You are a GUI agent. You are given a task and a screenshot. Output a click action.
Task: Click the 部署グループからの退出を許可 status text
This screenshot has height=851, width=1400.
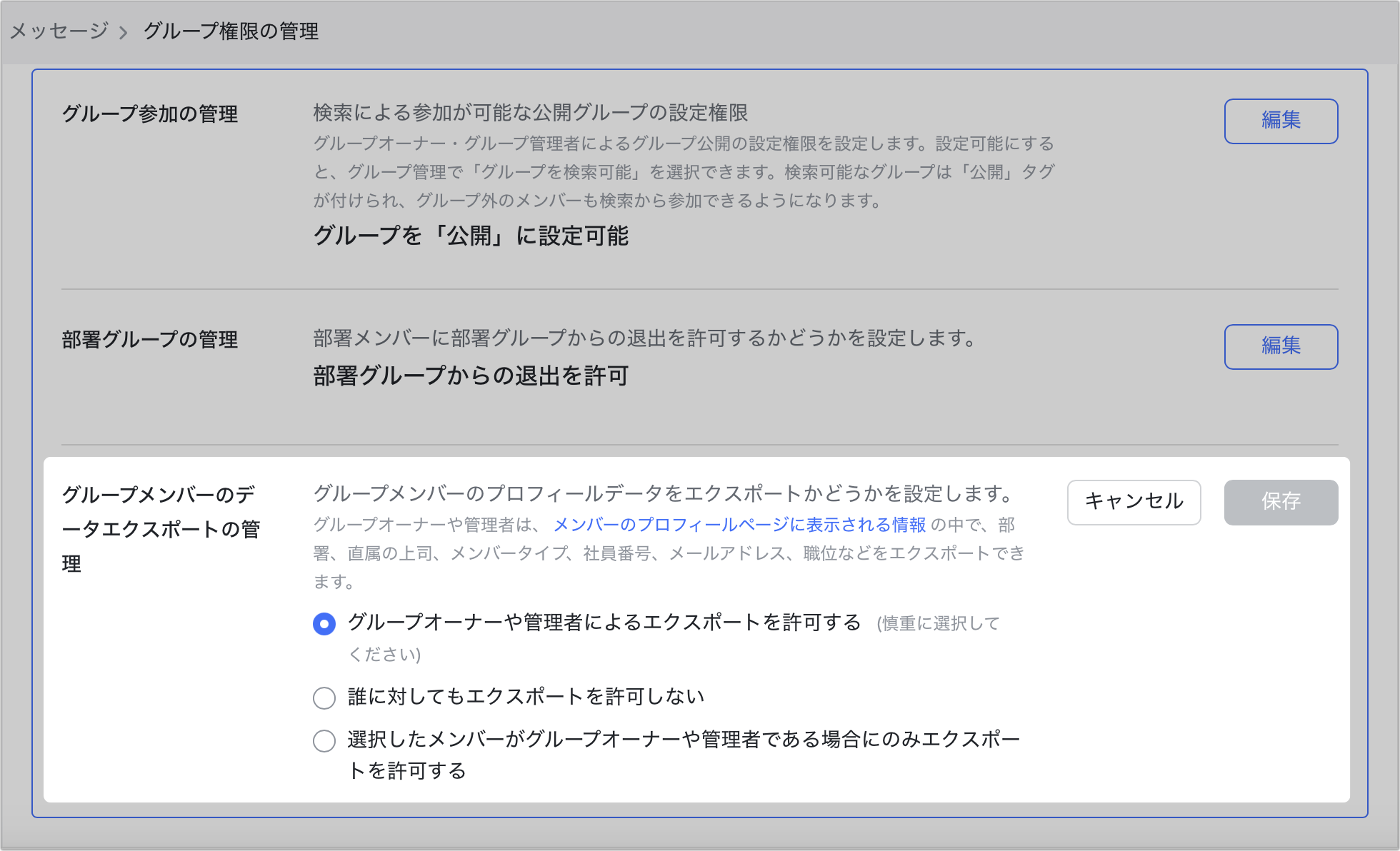point(471,376)
